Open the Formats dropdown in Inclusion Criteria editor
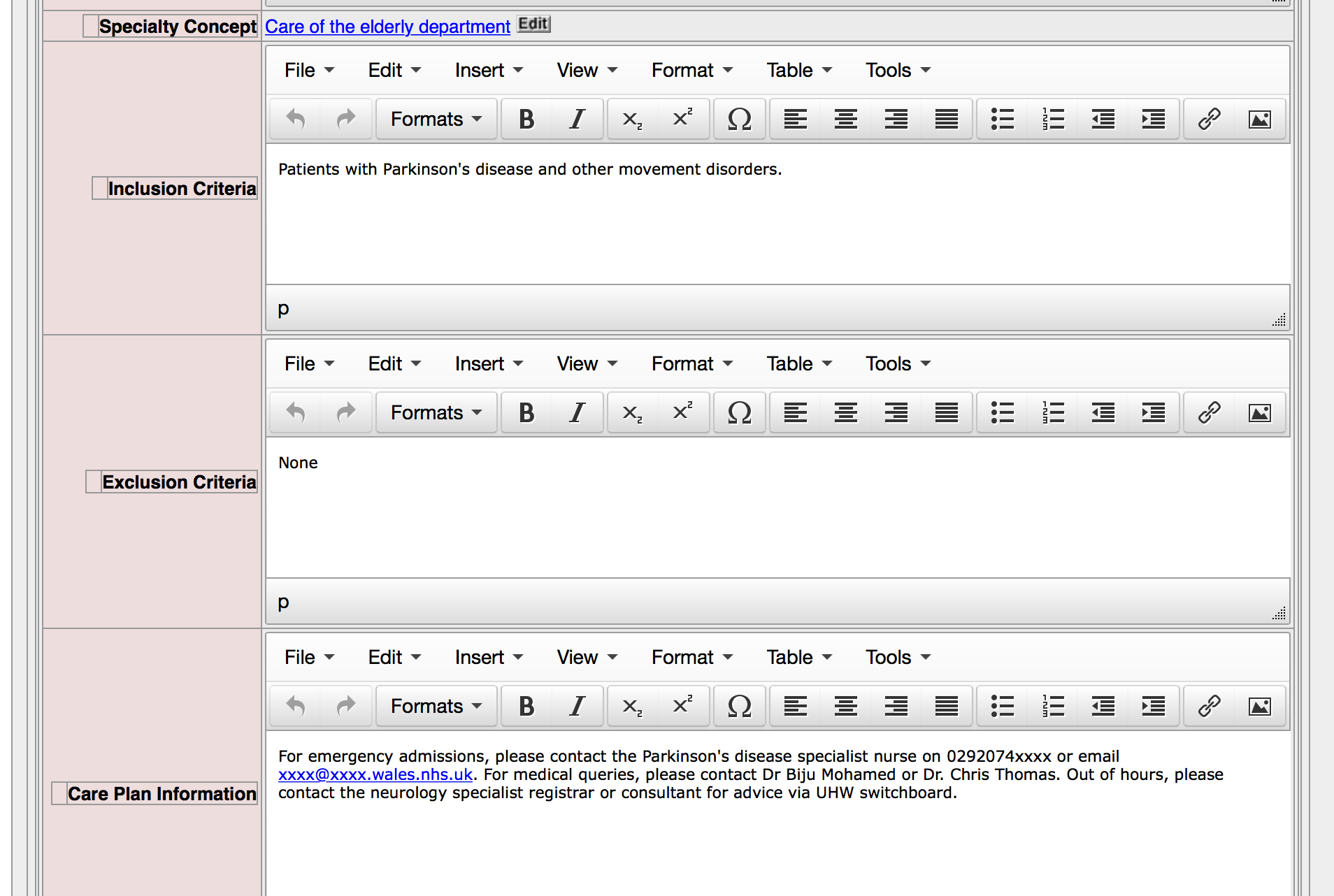1334x896 pixels. 436,119
